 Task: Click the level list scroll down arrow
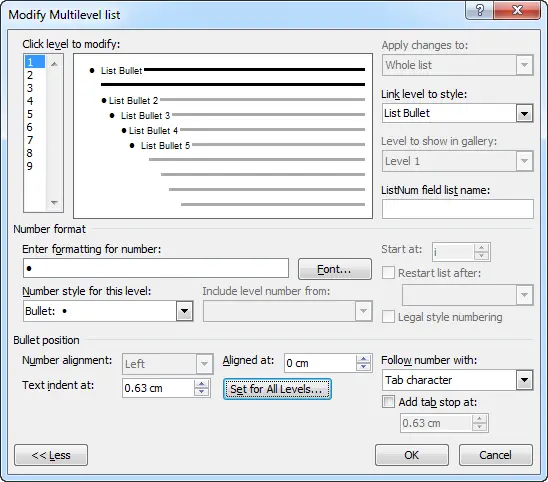click(x=54, y=203)
